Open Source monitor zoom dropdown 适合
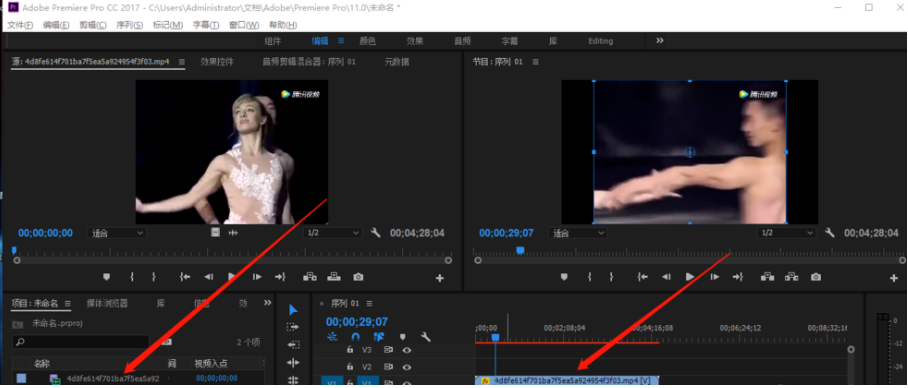Screen dimensions: 908x388 coord(117,233)
